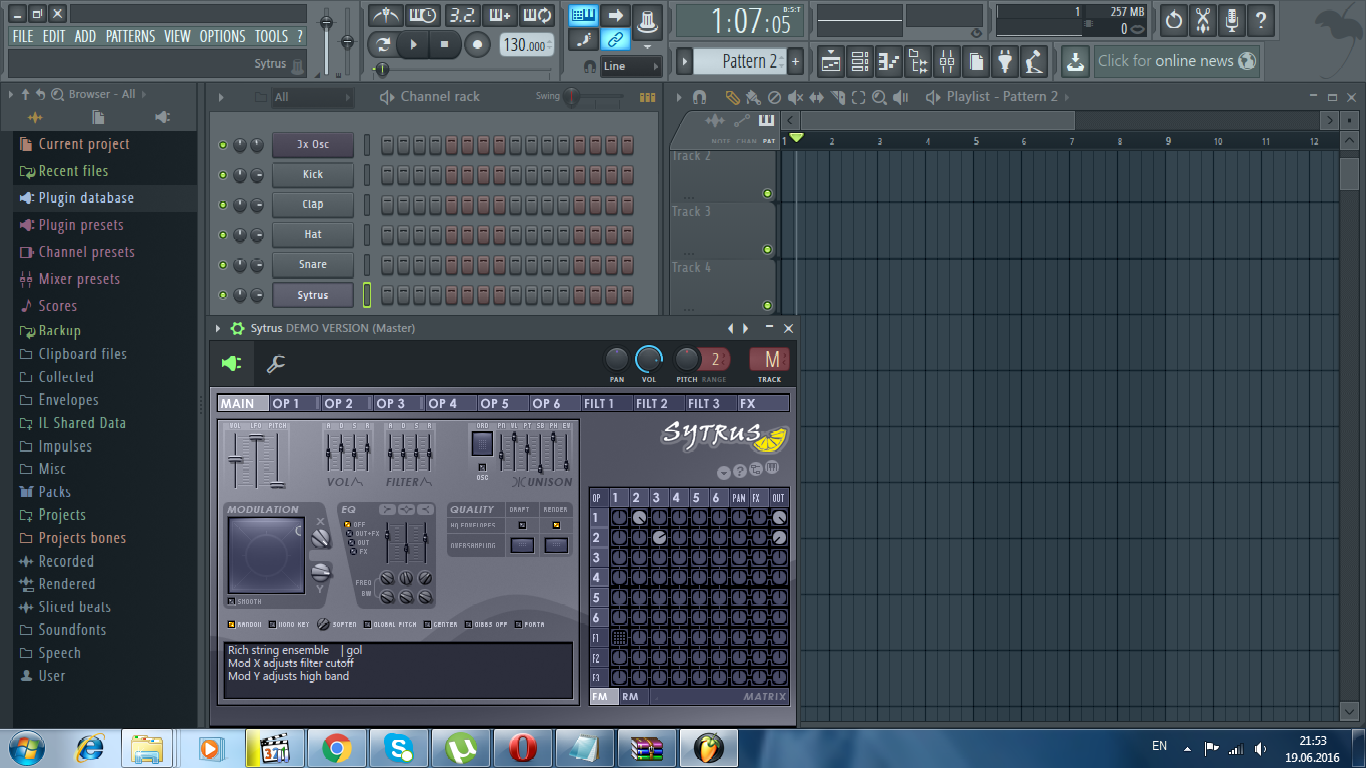Select the Paint brush tool in Playlist
The height and width of the screenshot is (768, 1366).
(x=752, y=97)
